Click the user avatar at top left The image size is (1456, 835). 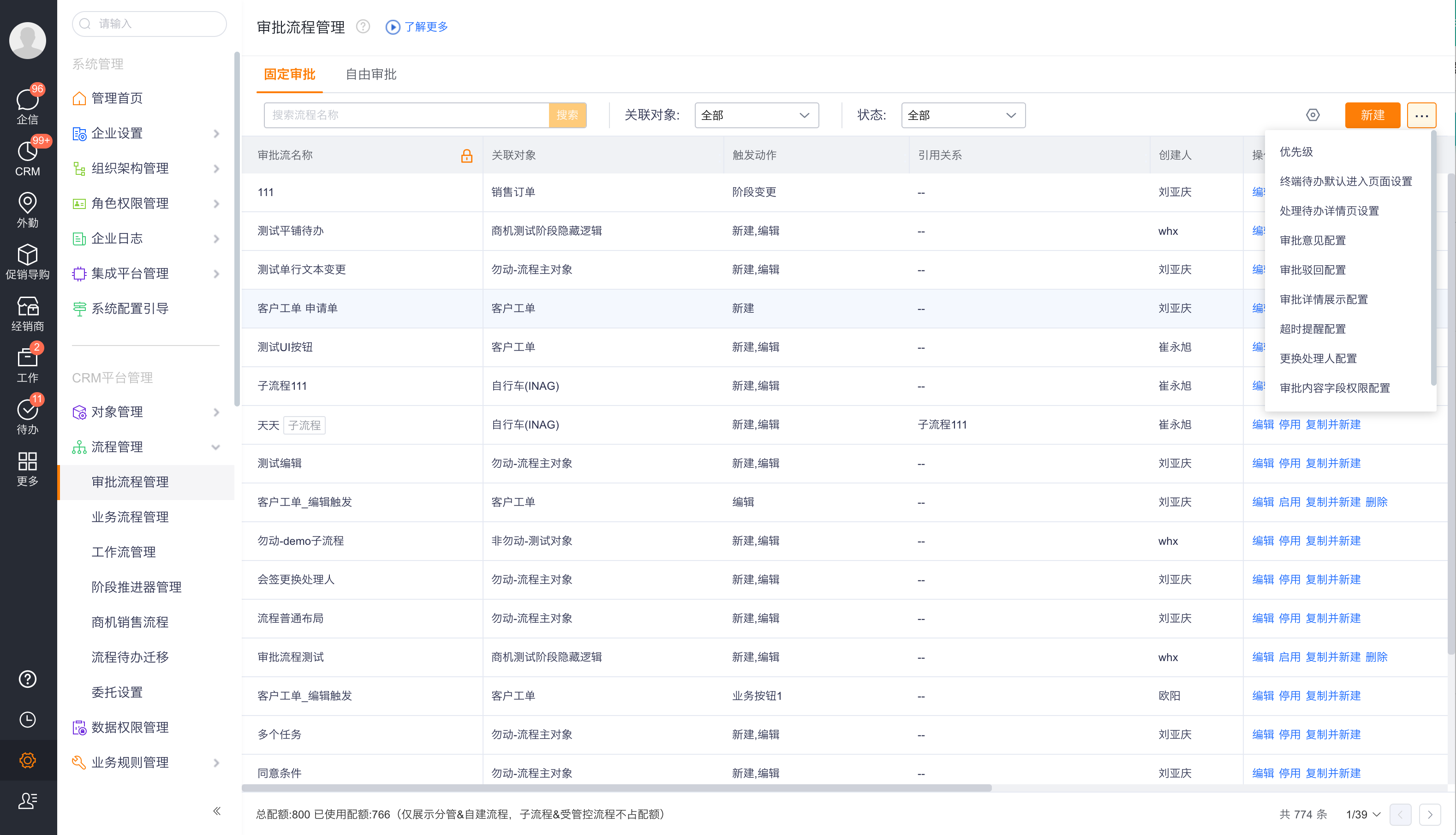(x=28, y=40)
